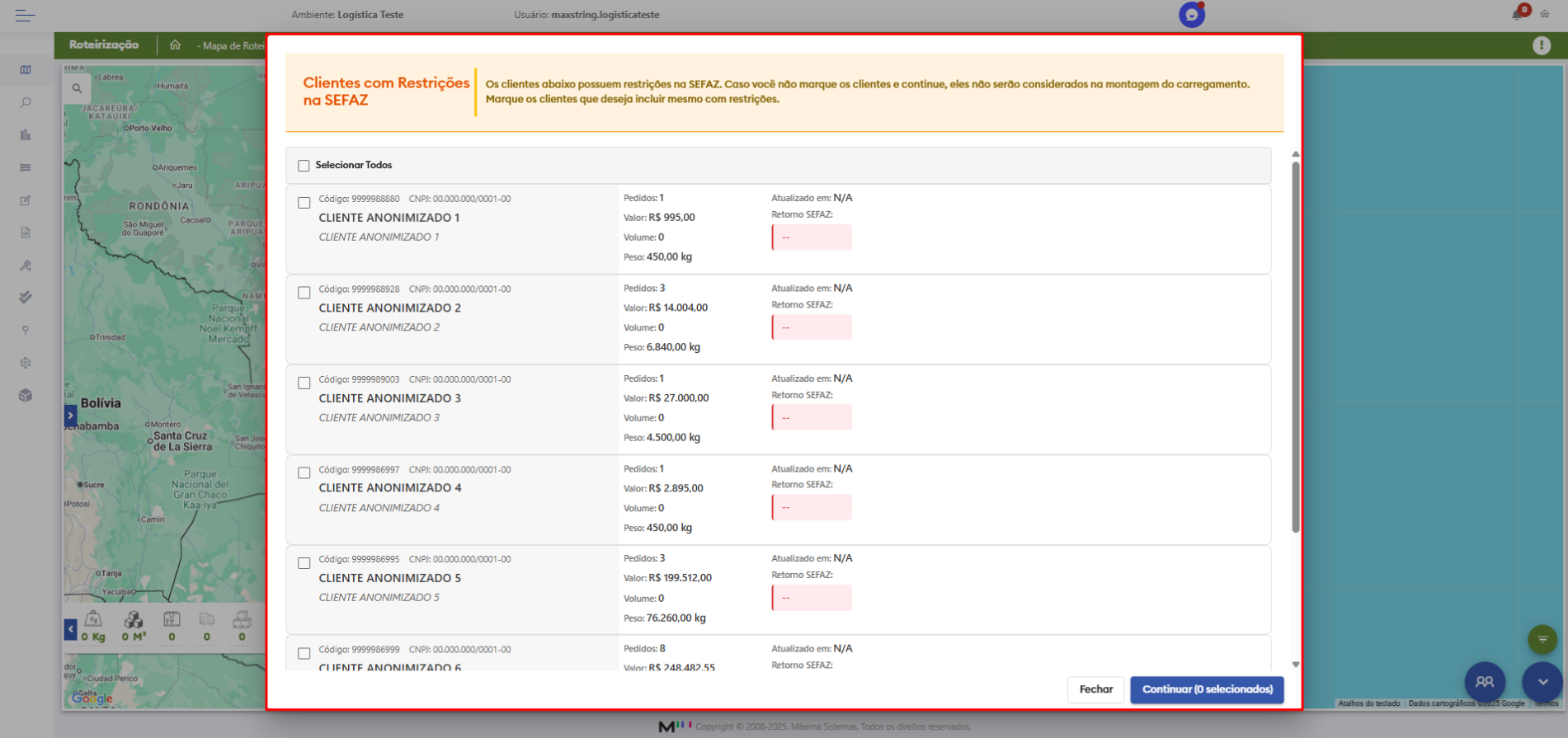The width and height of the screenshot is (1568, 738).
Task: Click the username maxstring.logisticateste
Action: (605, 15)
